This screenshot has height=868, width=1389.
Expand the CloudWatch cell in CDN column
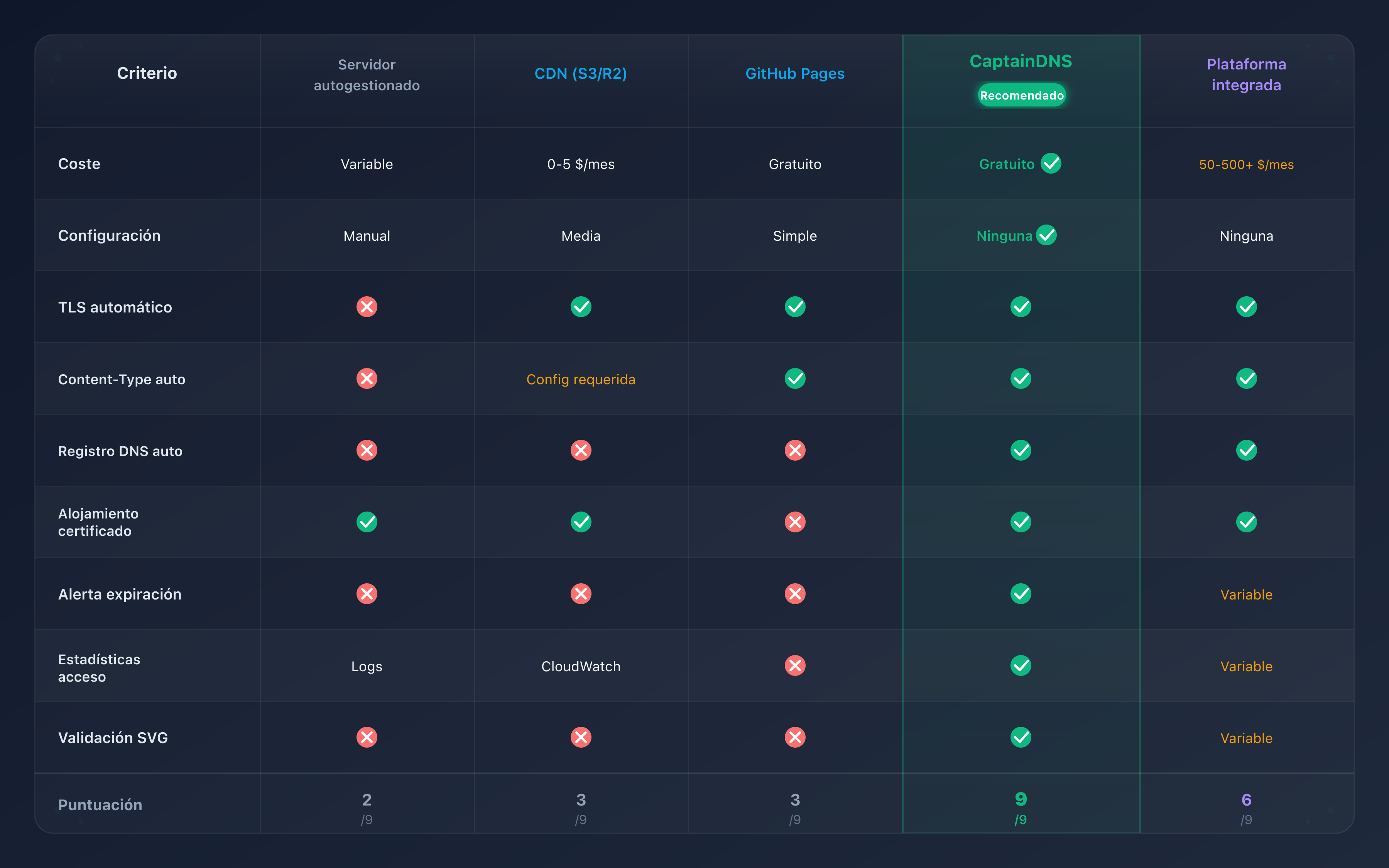pos(581,666)
